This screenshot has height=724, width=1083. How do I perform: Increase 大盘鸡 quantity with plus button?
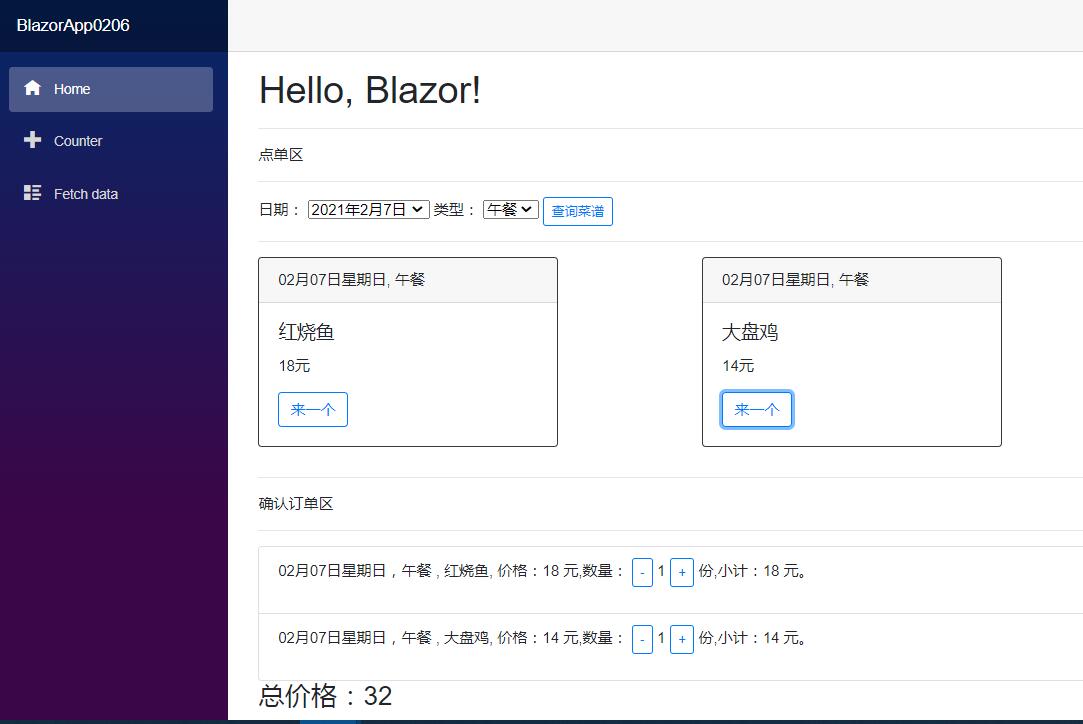click(682, 638)
